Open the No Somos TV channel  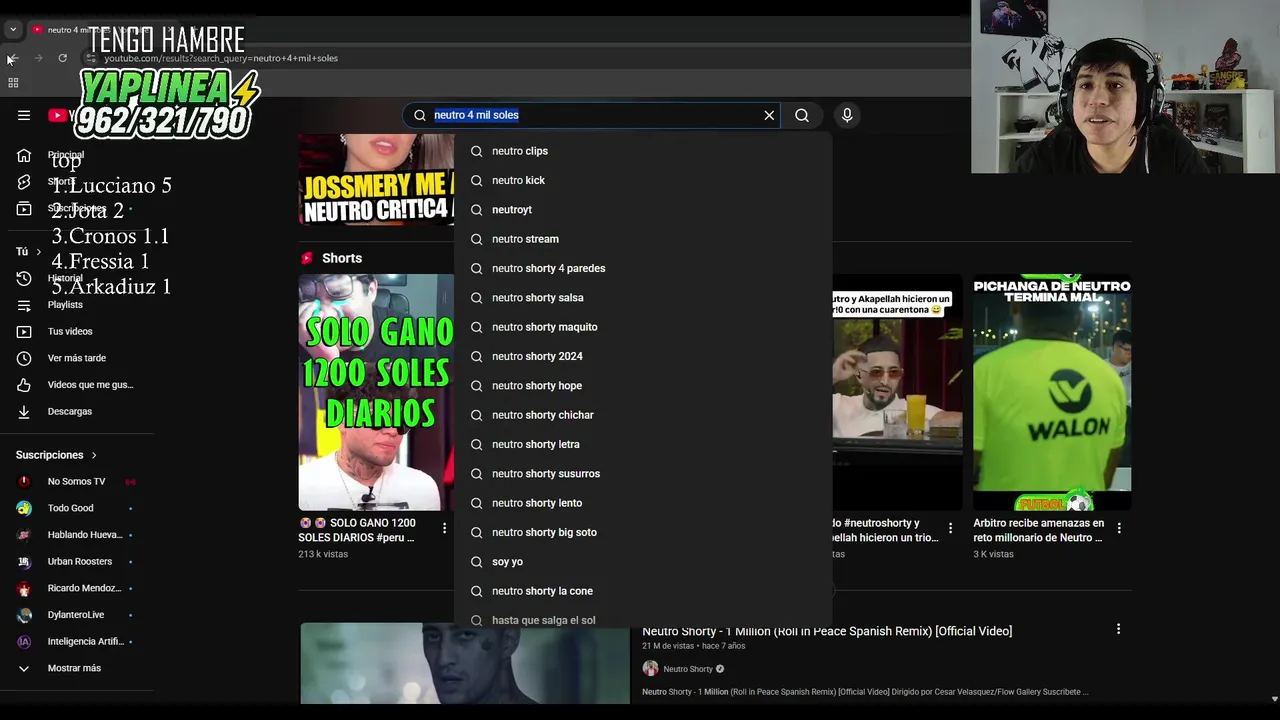(x=76, y=481)
